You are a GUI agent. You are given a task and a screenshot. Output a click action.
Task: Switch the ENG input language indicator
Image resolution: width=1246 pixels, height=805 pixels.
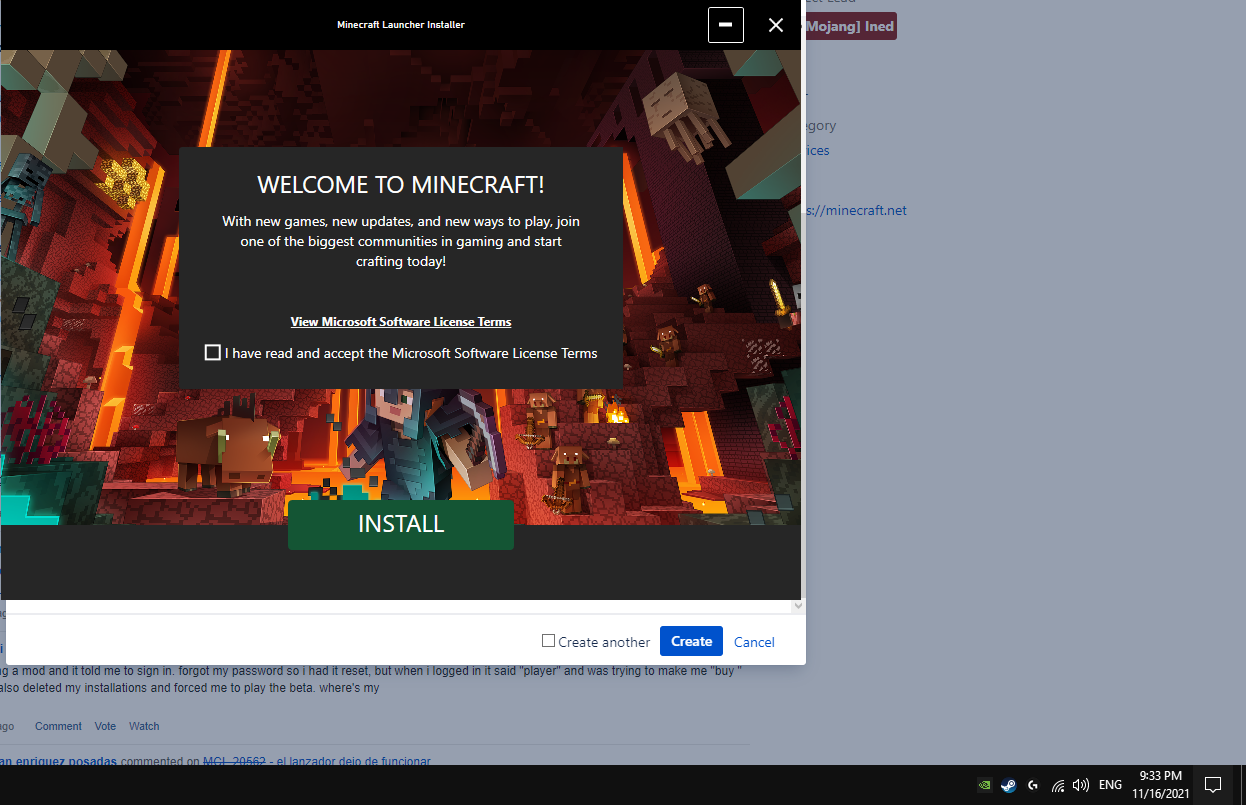(1110, 785)
